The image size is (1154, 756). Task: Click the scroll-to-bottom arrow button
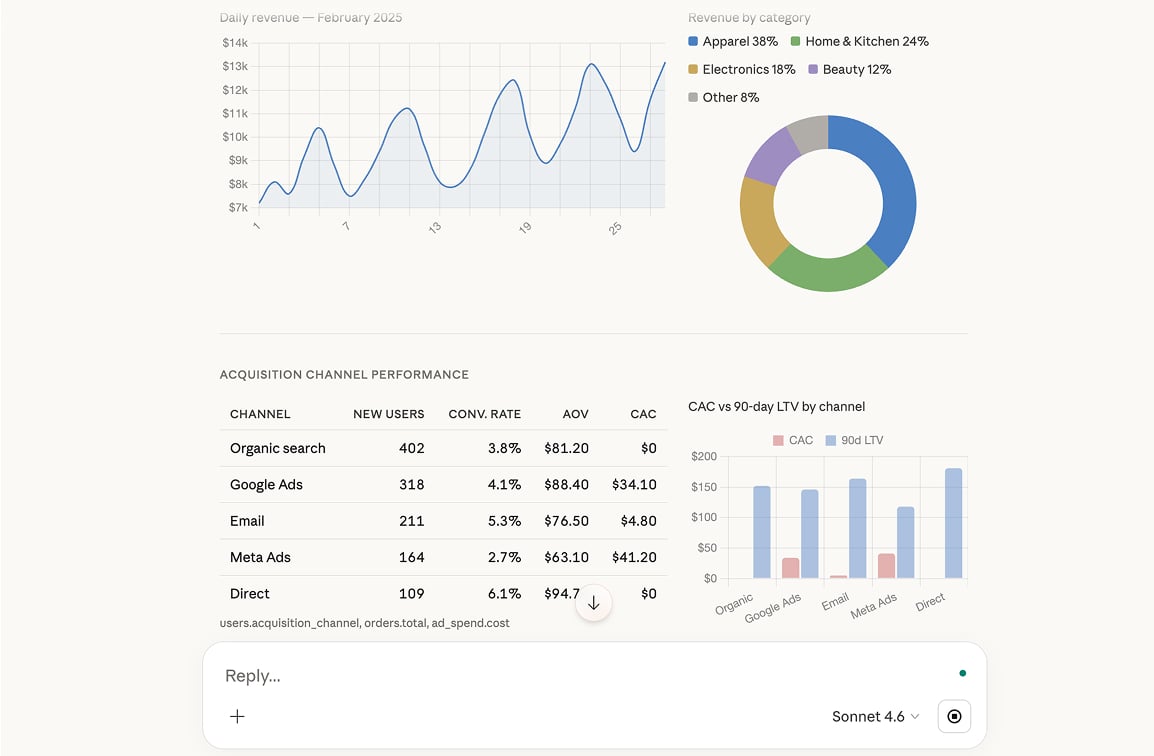click(593, 603)
